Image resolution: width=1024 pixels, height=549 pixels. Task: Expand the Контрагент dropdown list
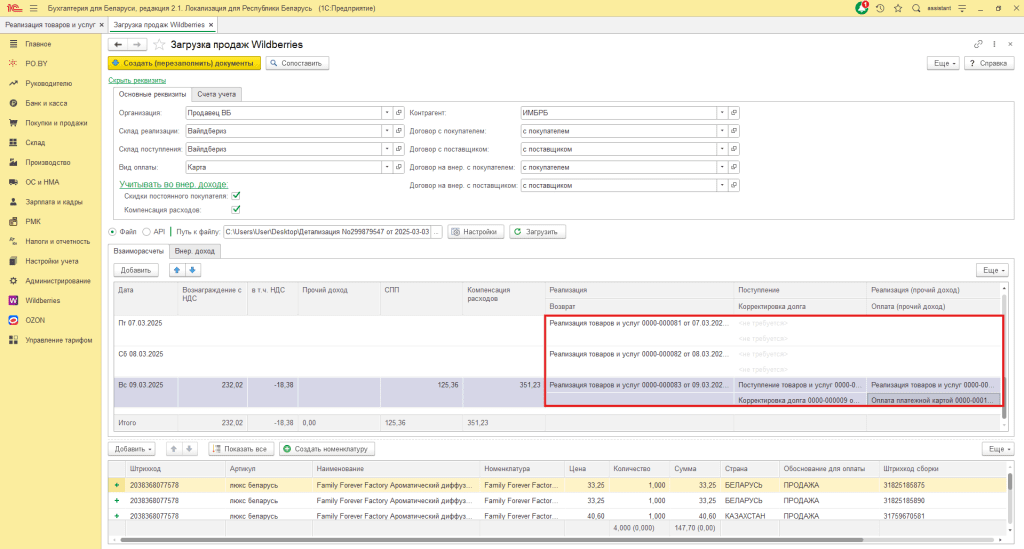click(x=720, y=113)
